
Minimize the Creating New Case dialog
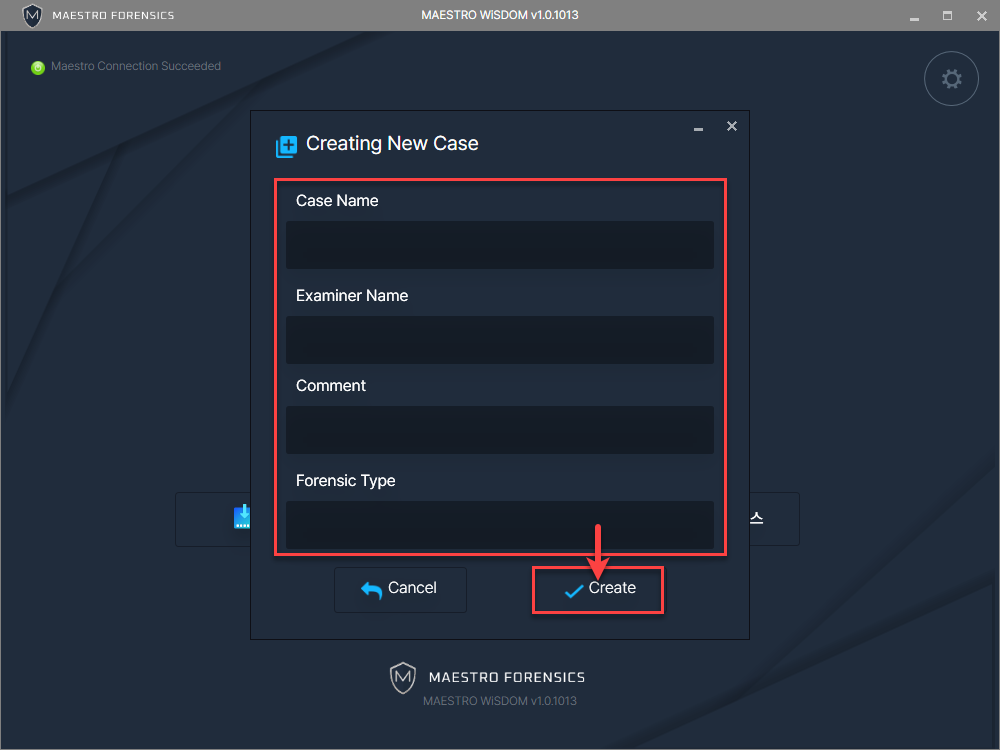click(698, 128)
